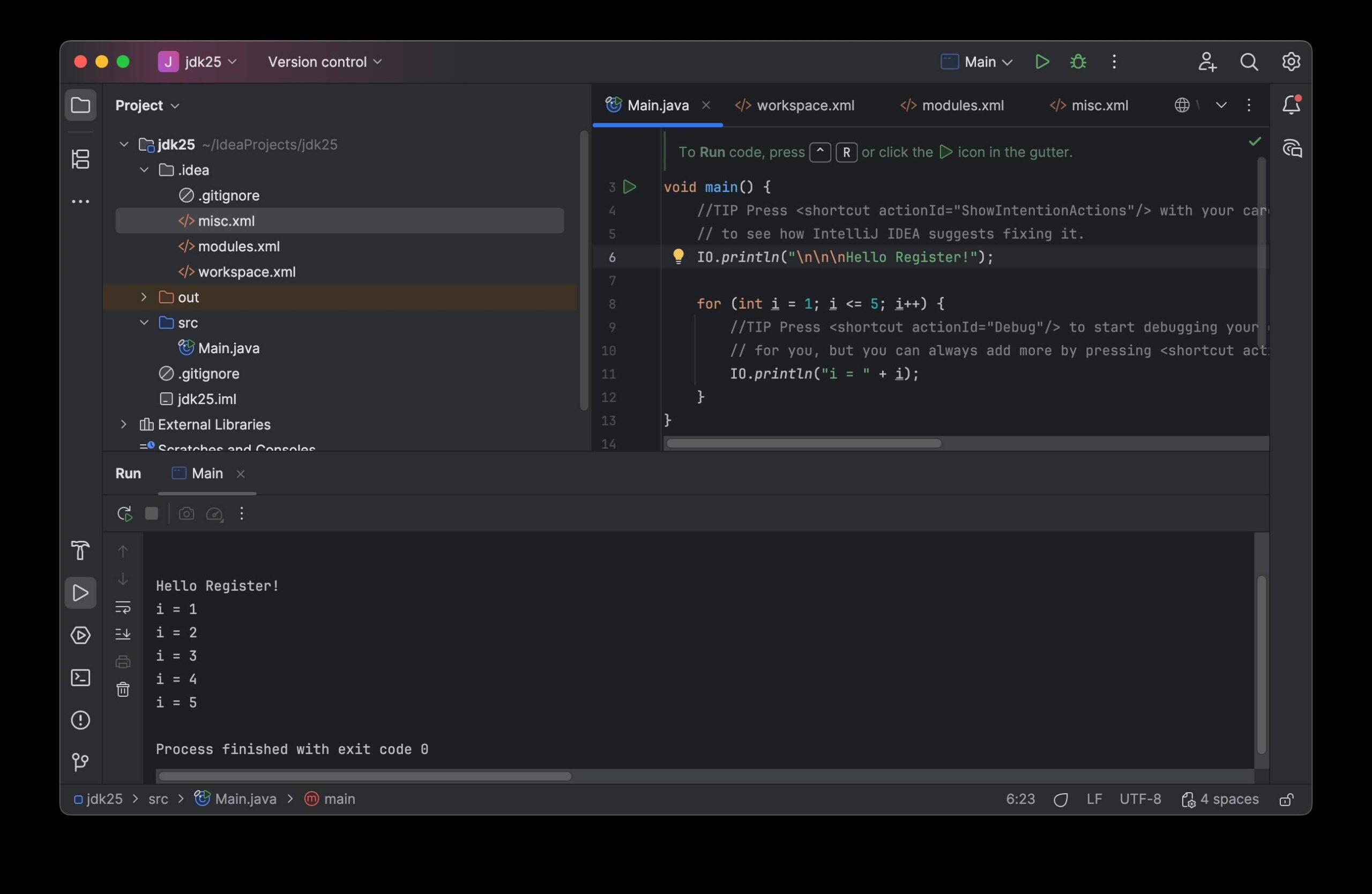Click the Debug bug icon in toolbar
This screenshot has width=1372, height=894.
pos(1077,62)
